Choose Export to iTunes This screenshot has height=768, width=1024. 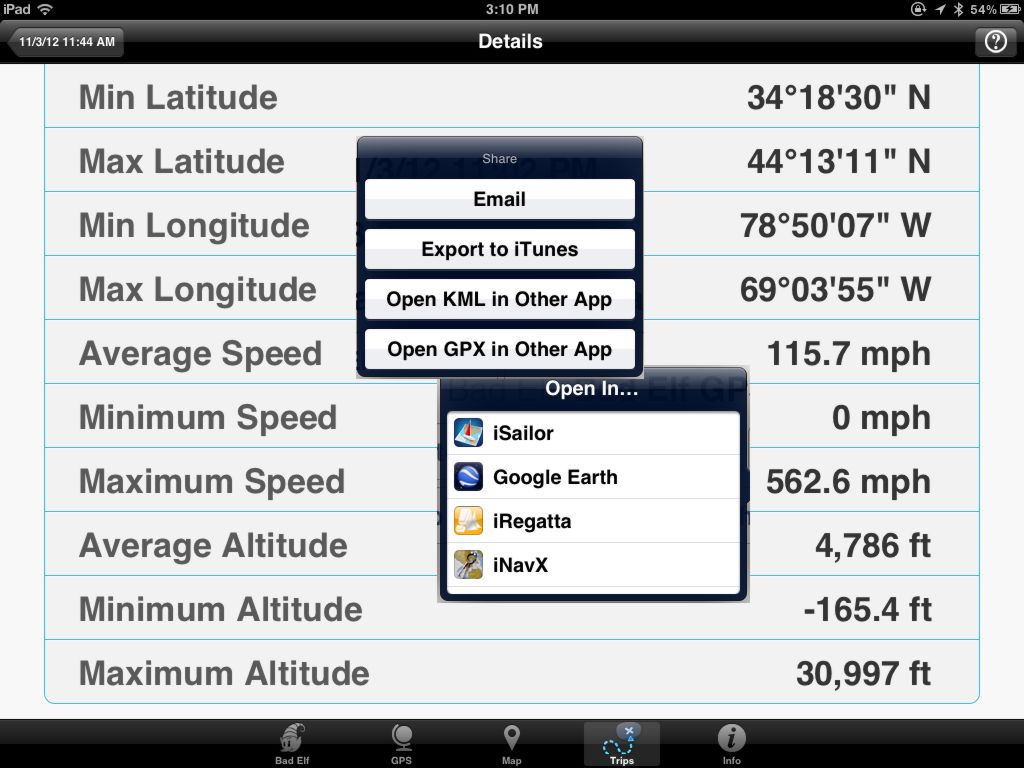click(x=500, y=249)
